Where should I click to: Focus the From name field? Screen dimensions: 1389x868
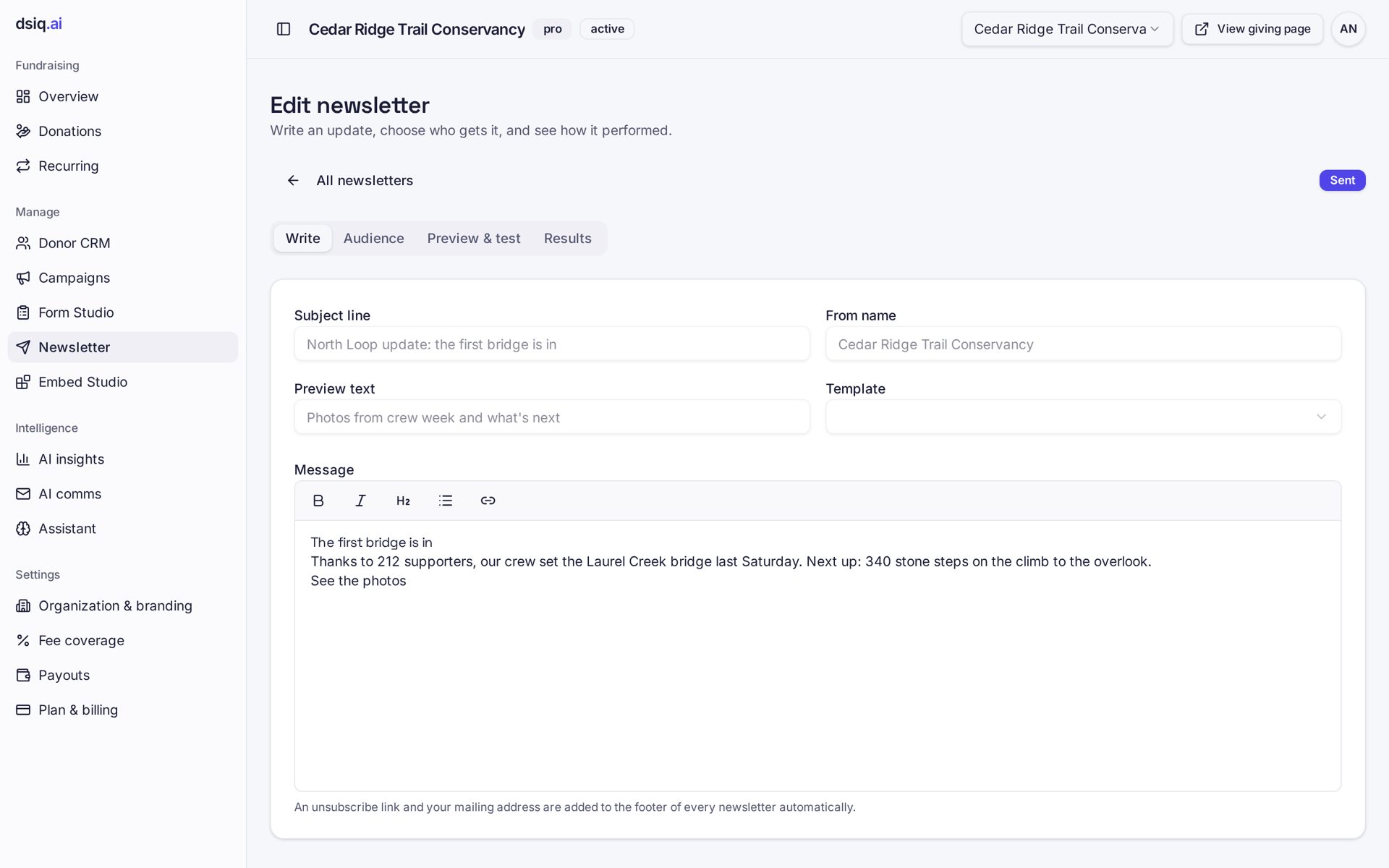1083,344
